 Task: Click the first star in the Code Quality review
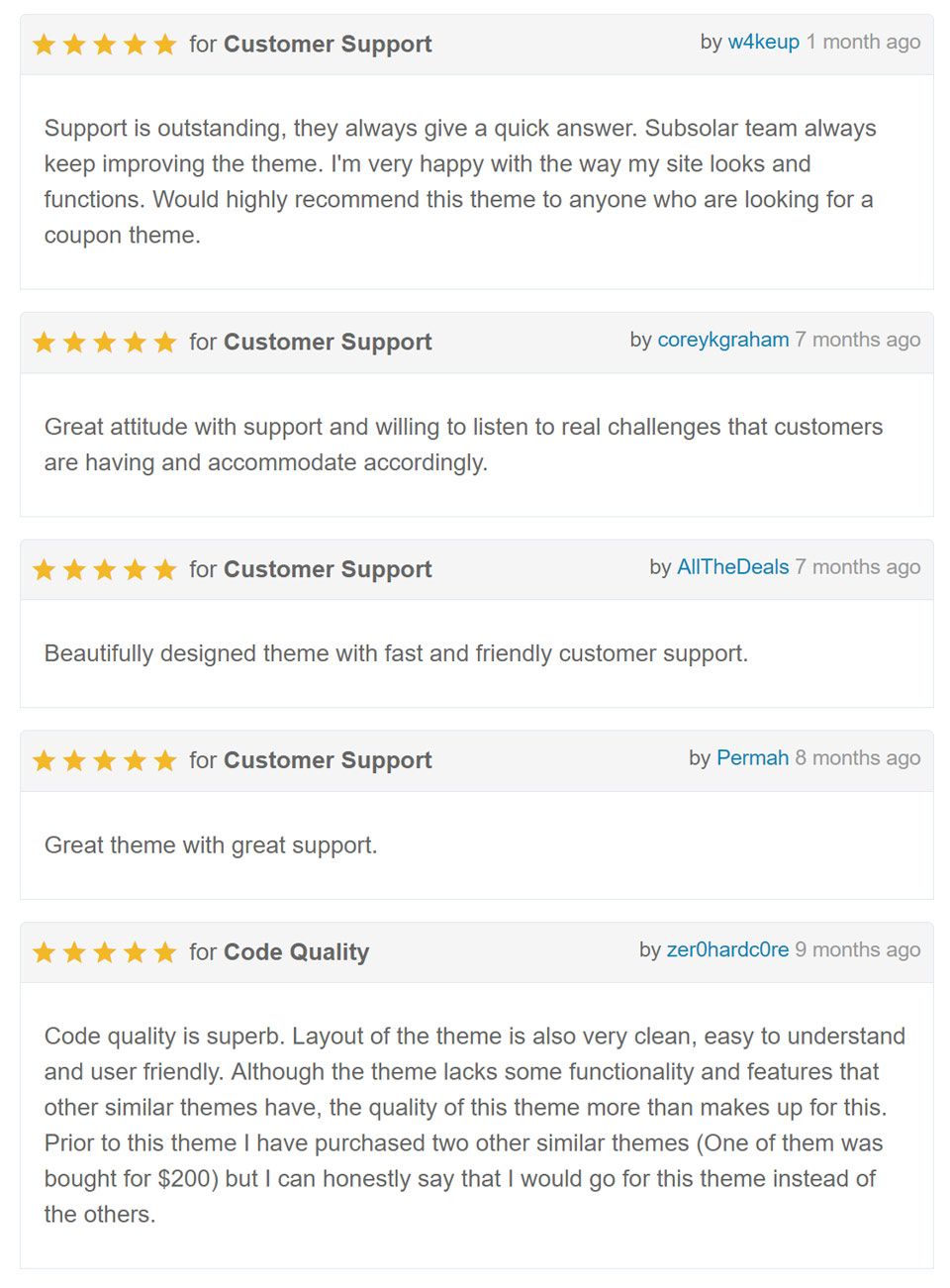44,953
